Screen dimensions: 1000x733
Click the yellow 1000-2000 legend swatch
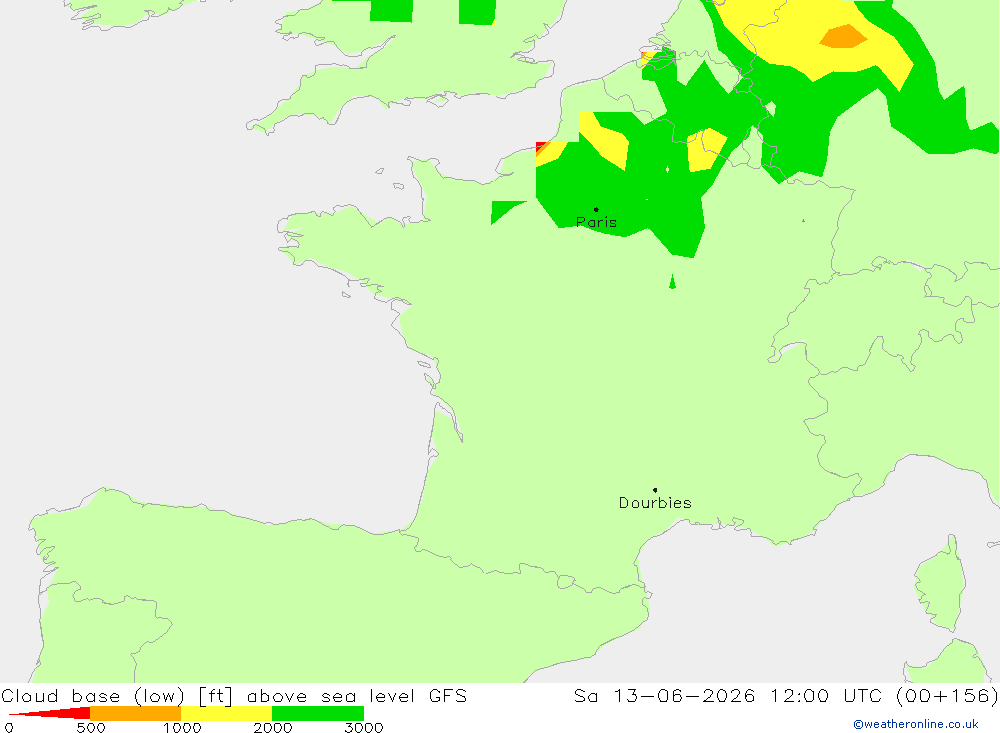[x=226, y=713]
